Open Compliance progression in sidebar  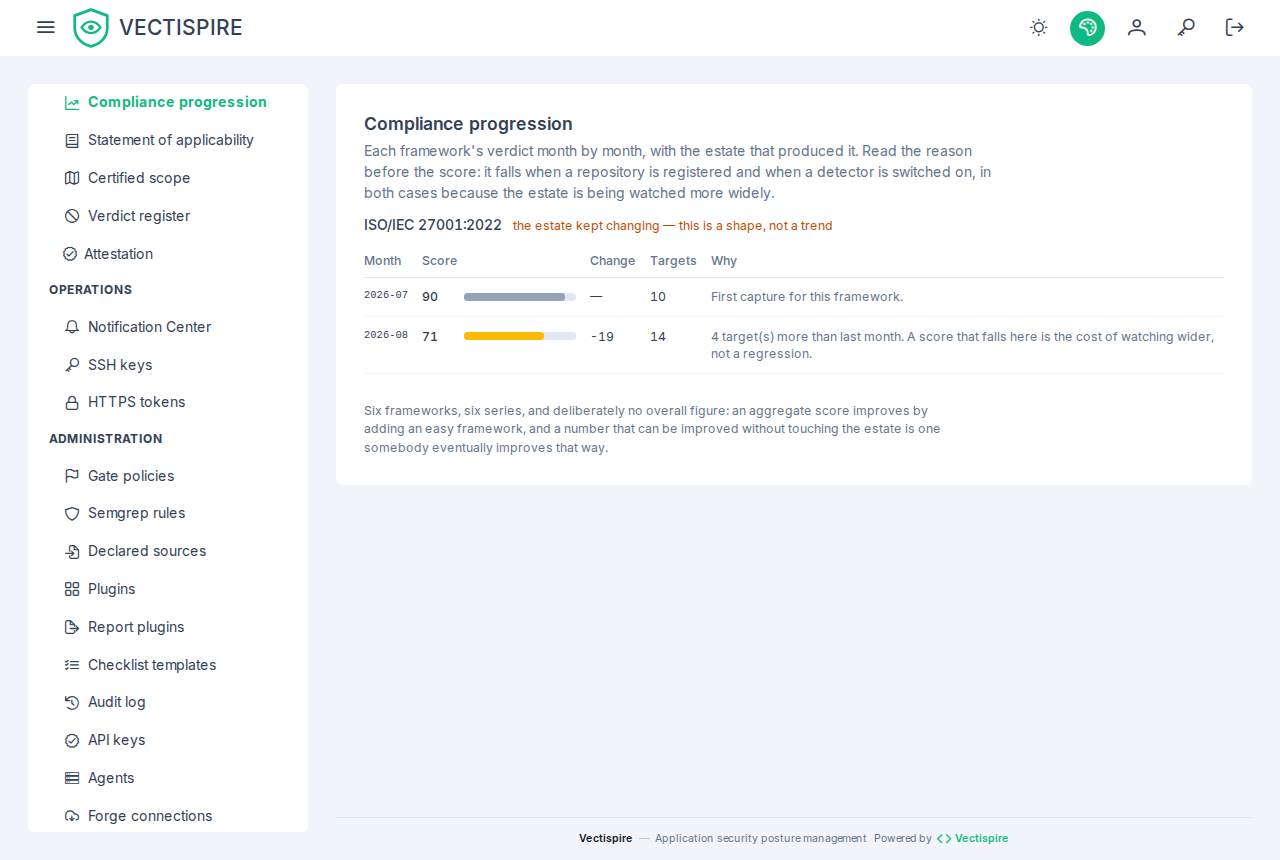166,102
